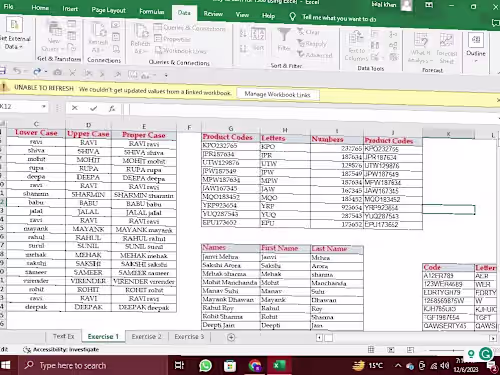Expand the Name Box dropdown arrow

(43, 107)
